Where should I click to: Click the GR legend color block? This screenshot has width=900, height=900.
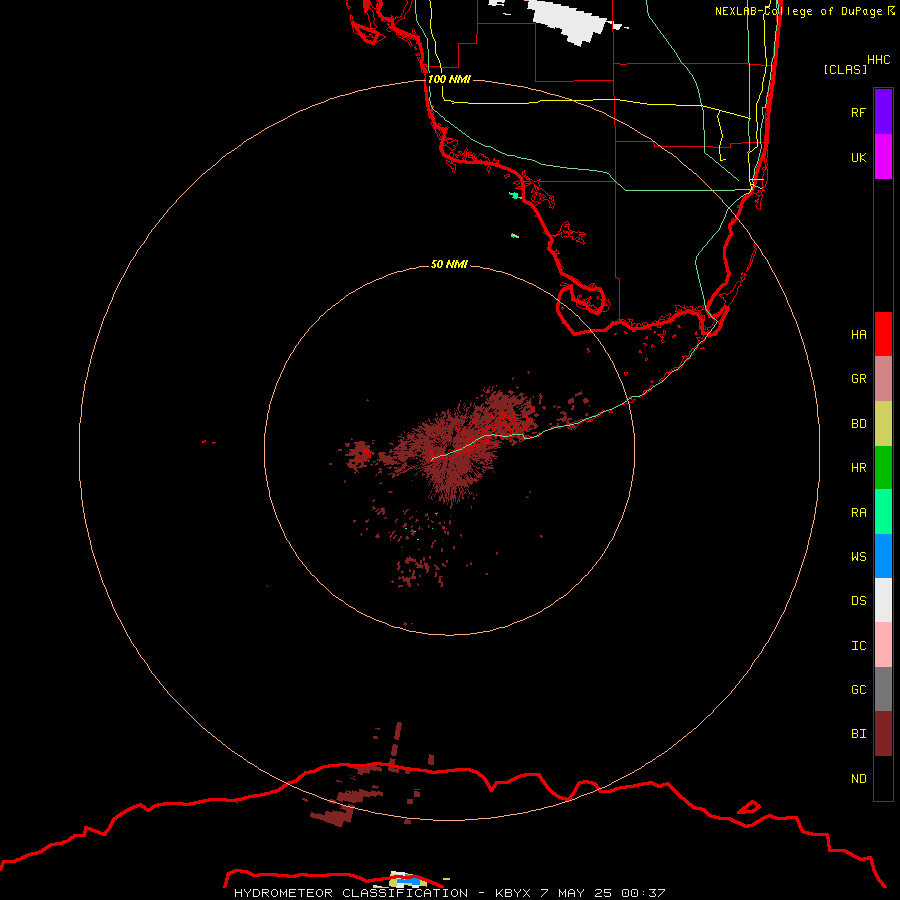883,379
